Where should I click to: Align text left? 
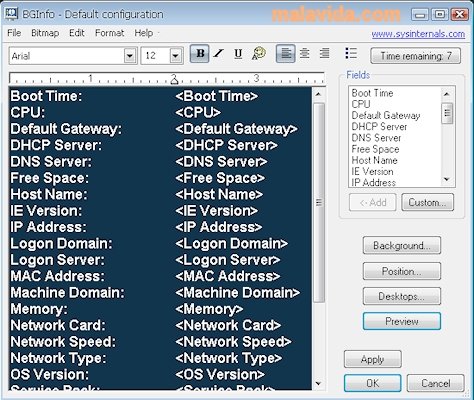tap(286, 54)
